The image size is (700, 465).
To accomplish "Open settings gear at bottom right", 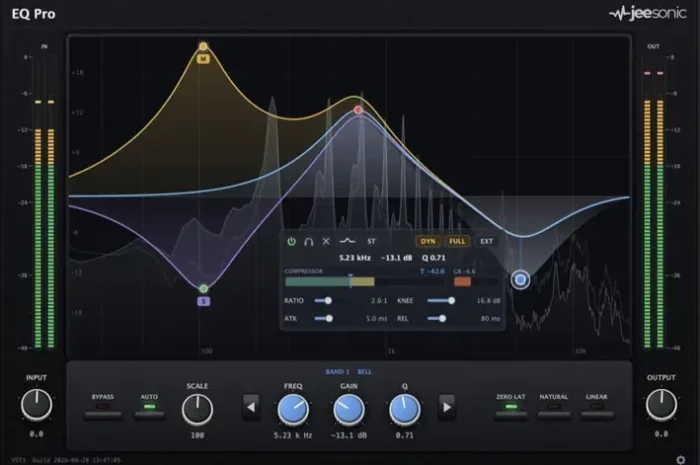I will point(680,459).
